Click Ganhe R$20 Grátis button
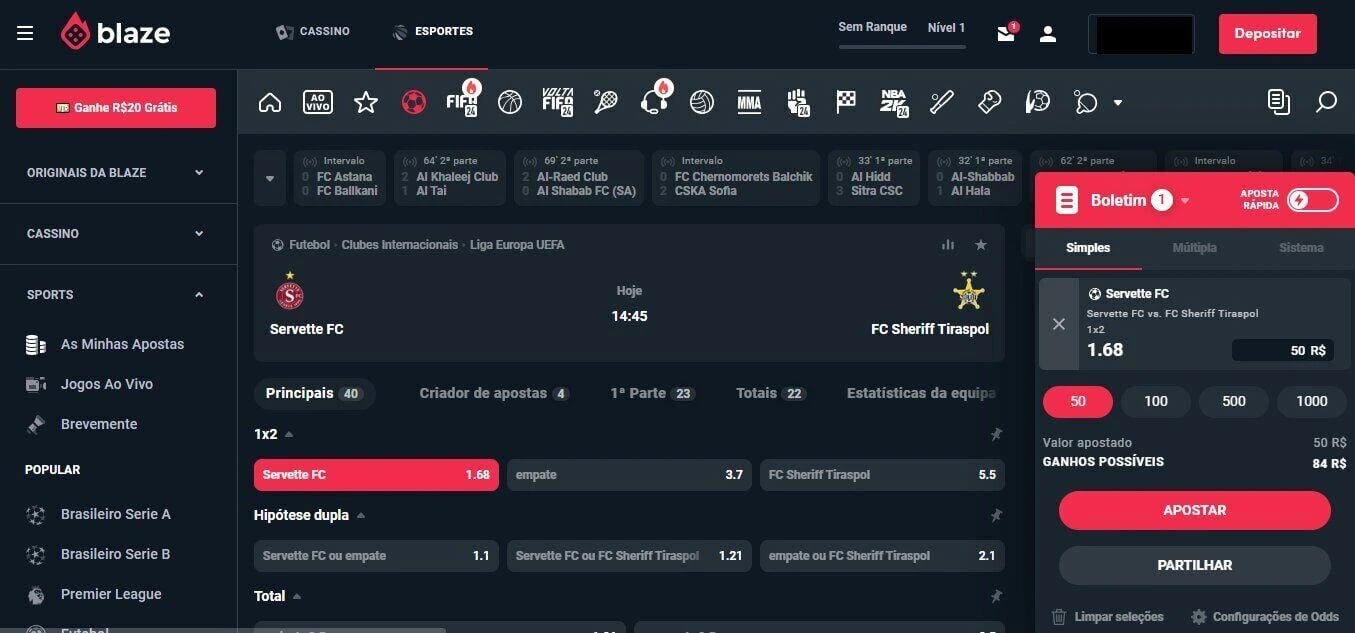This screenshot has width=1355, height=633. click(116, 108)
